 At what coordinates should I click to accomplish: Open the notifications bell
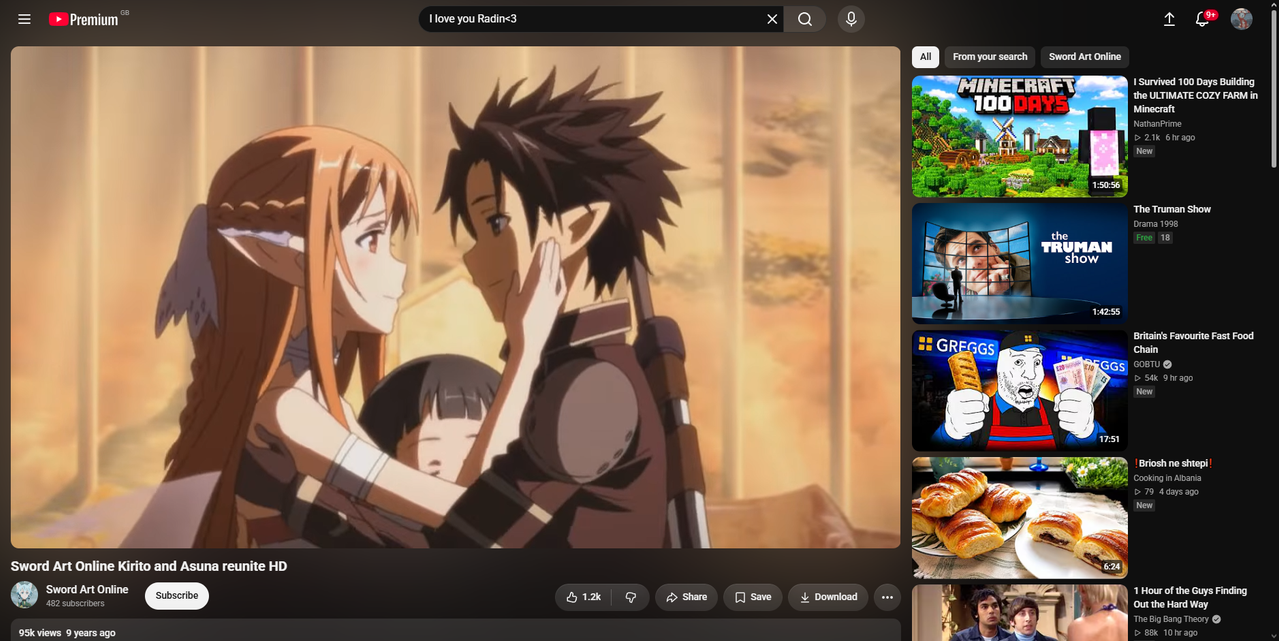click(1204, 19)
